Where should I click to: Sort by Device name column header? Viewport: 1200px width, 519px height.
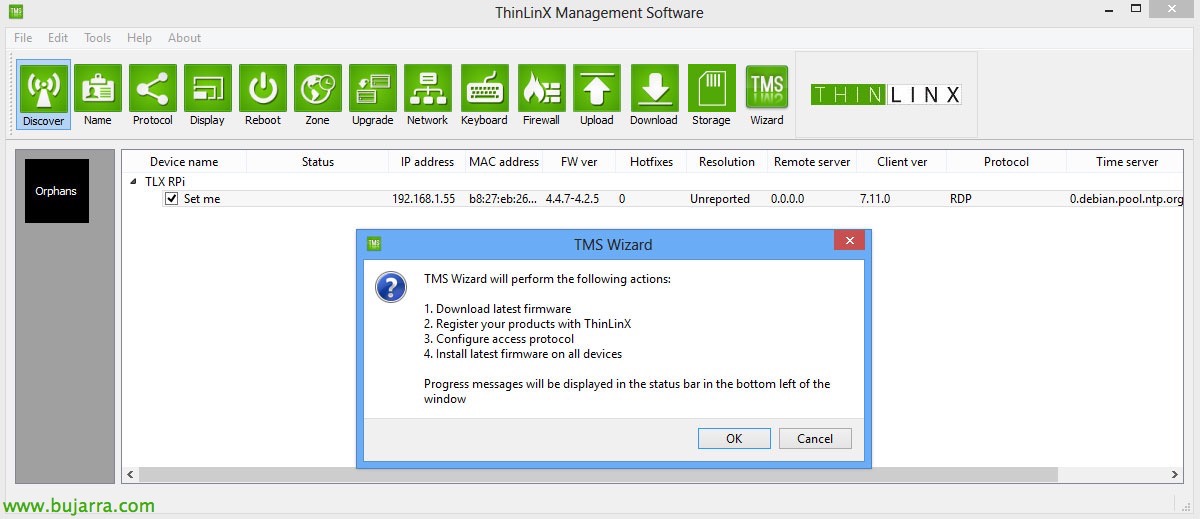point(184,162)
